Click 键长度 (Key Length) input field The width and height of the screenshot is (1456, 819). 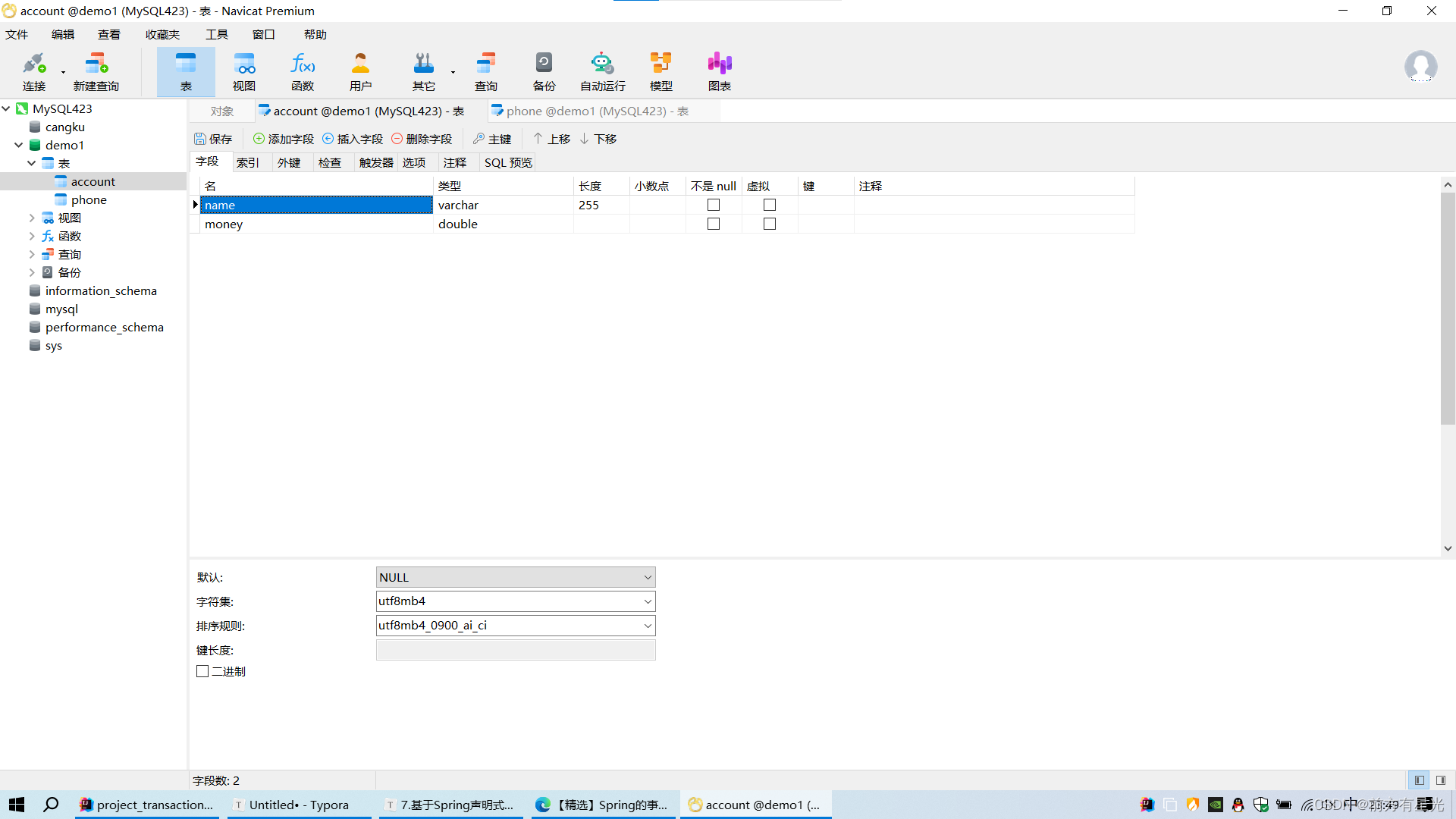(x=514, y=649)
